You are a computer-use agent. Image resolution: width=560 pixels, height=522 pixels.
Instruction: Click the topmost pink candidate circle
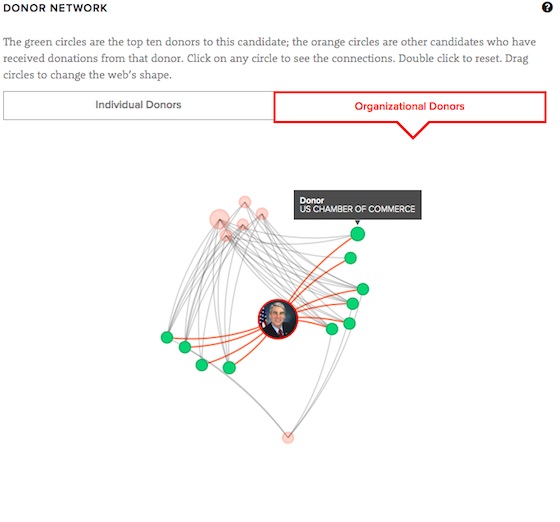pyautogui.click(x=245, y=202)
